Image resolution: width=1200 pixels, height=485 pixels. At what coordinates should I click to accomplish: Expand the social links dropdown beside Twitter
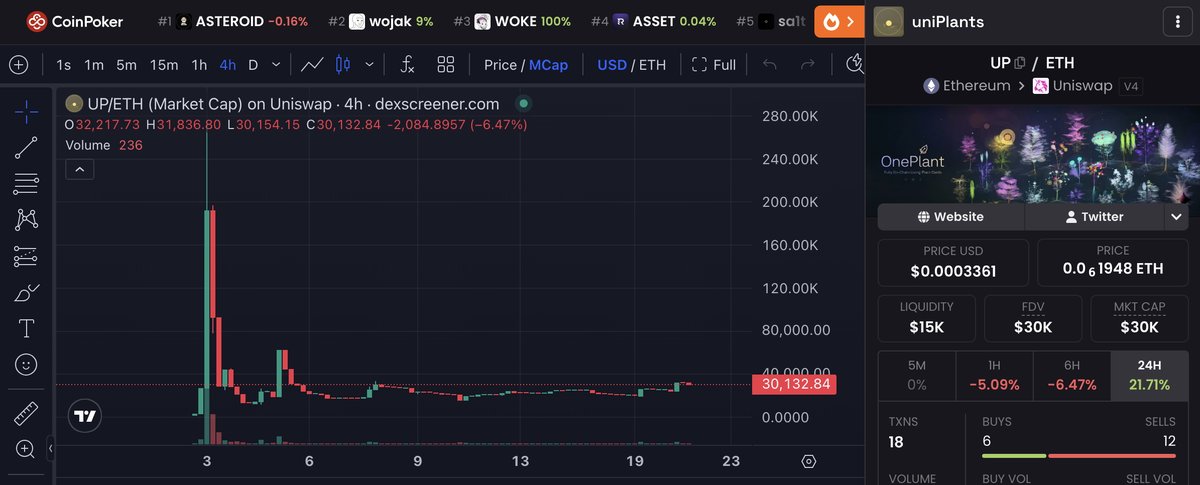coord(1176,216)
